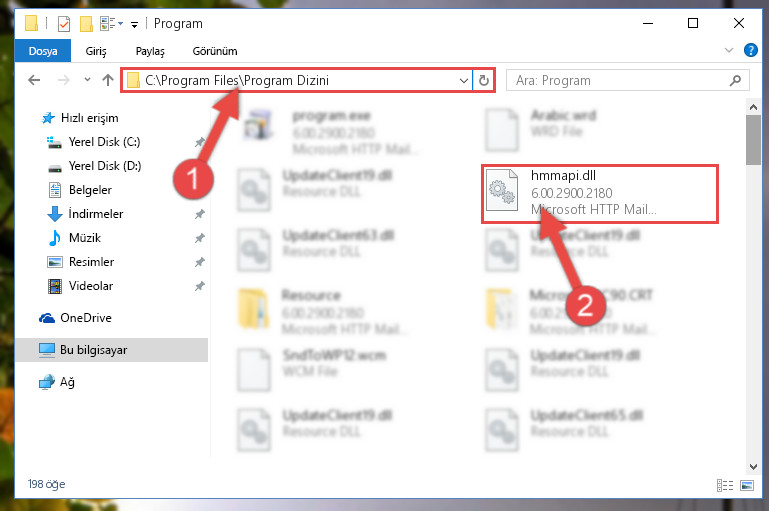Select the hmmapi.dll file
Viewport: 769px width, 511px height.
point(599,194)
